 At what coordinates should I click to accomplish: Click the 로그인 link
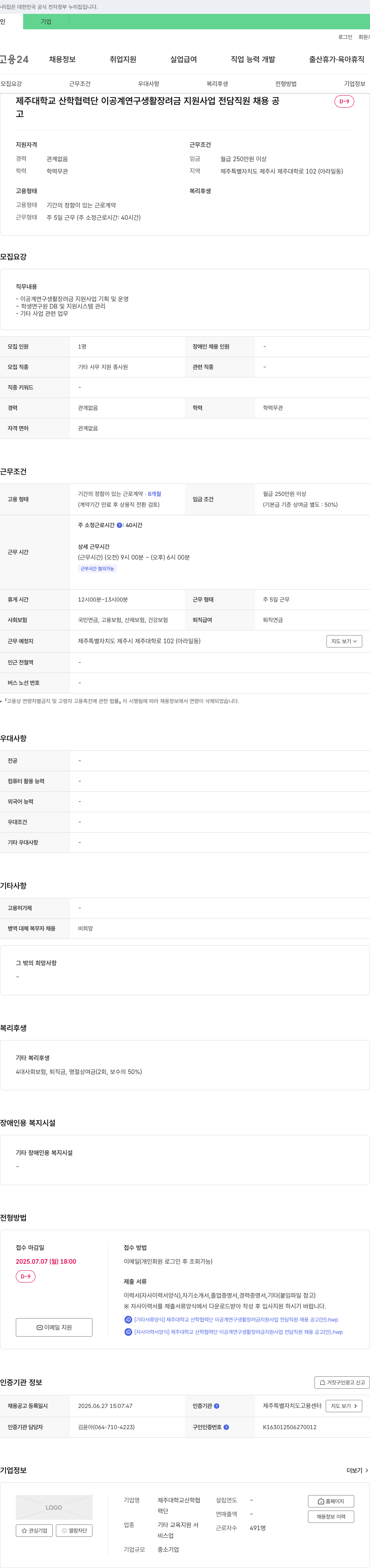pyautogui.click(x=345, y=37)
